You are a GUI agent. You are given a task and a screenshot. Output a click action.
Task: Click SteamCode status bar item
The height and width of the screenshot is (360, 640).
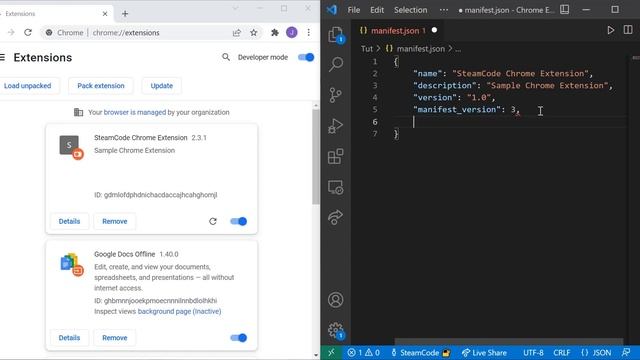point(420,353)
